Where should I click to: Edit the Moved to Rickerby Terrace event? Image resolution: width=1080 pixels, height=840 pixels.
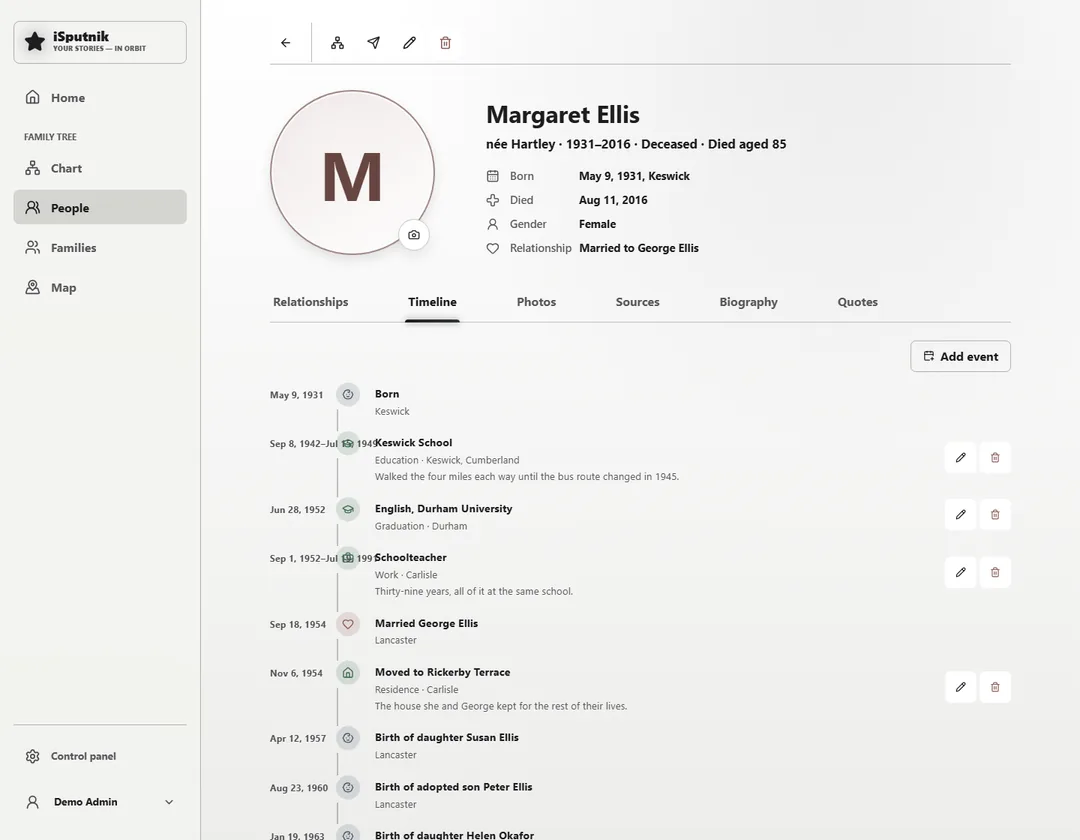tap(961, 687)
